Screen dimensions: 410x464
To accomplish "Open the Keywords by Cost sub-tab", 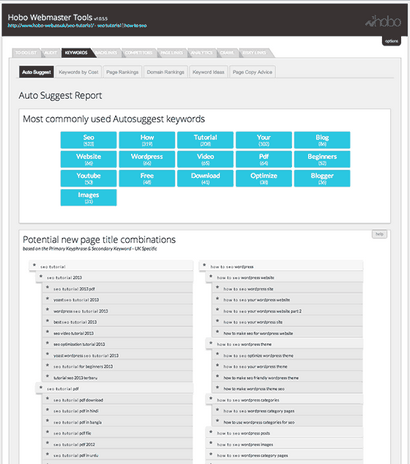I will [x=78, y=72].
